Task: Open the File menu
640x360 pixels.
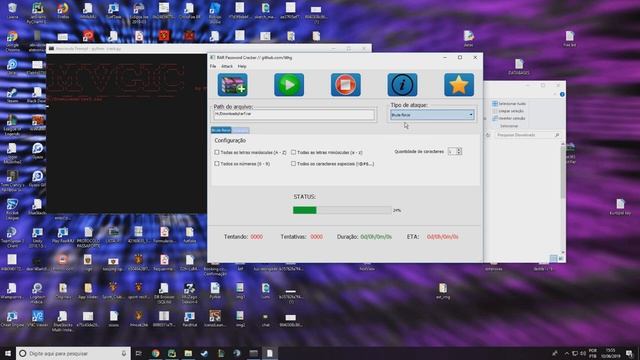Action: click(x=213, y=66)
